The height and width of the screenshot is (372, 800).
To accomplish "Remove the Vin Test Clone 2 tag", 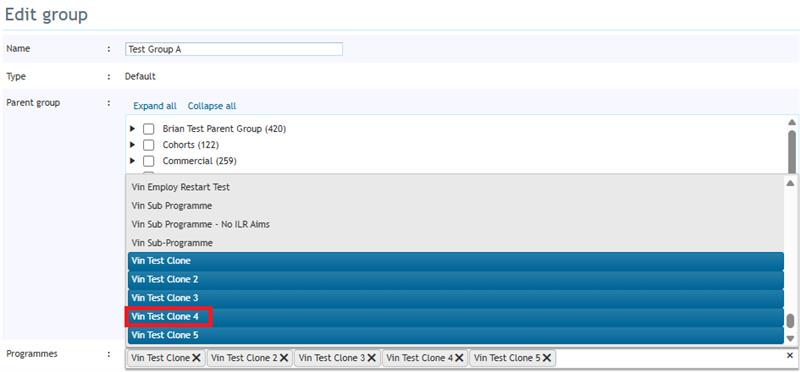I will click(x=284, y=358).
